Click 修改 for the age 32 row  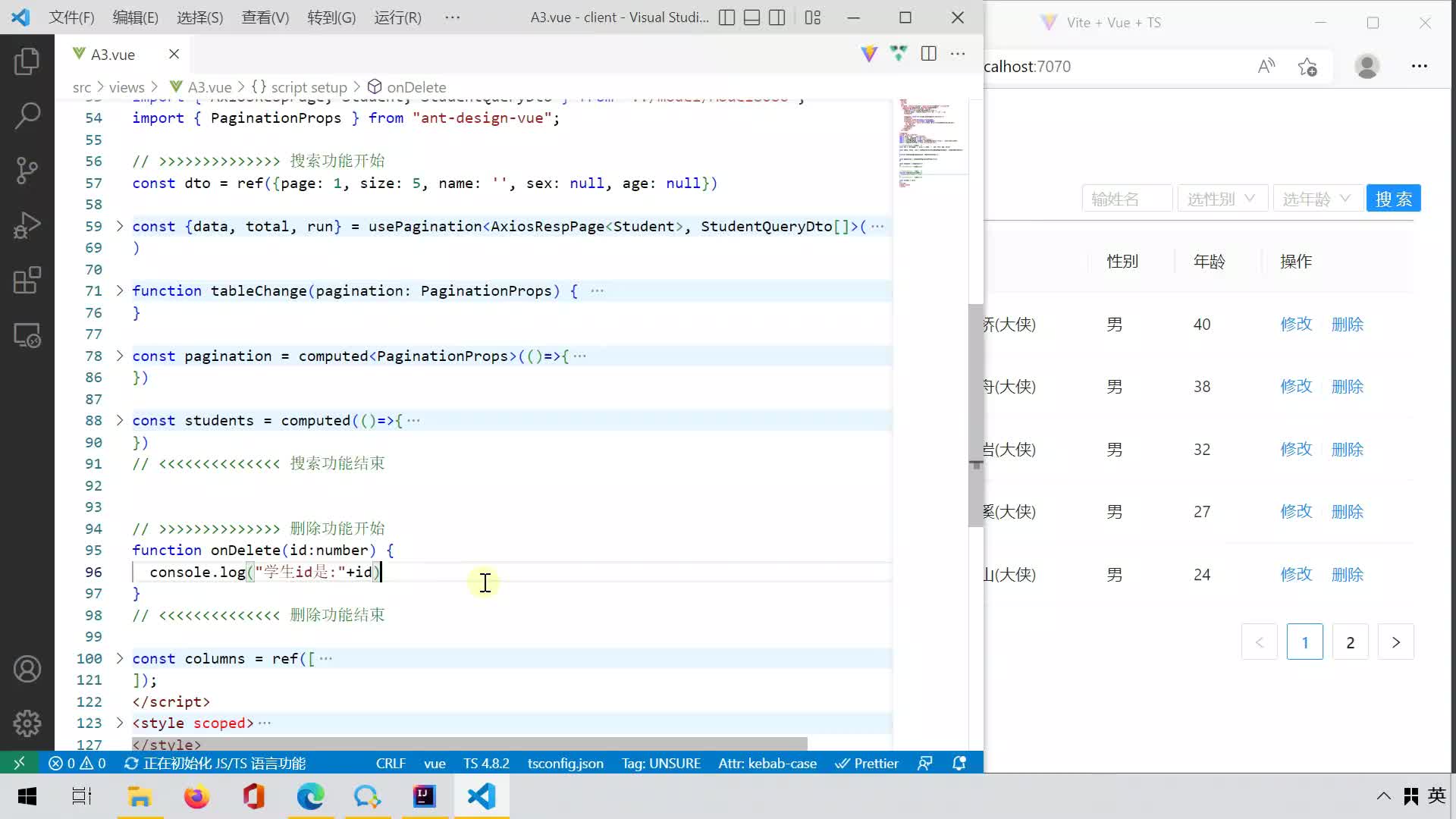[1296, 449]
